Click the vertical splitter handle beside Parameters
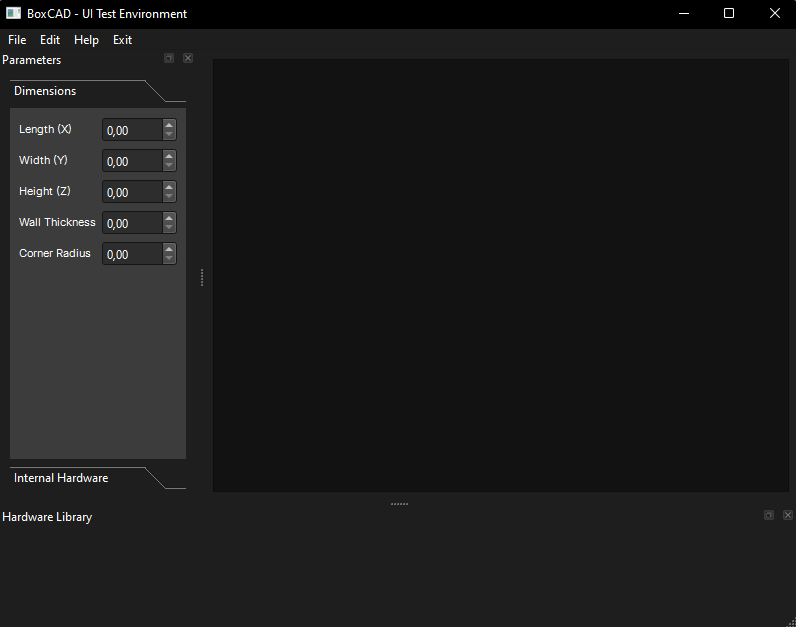This screenshot has height=627, width=796. (x=202, y=277)
